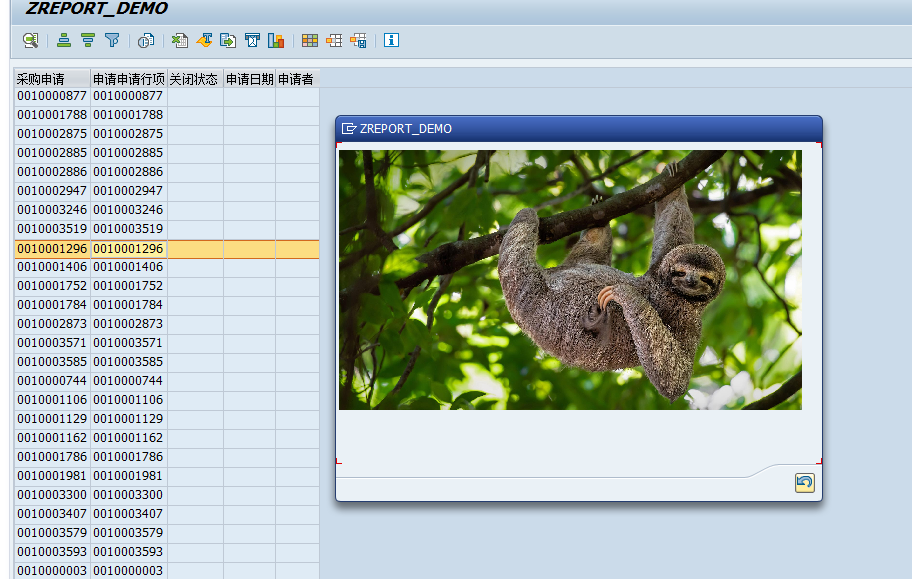Open the Set Filter funnel icon
This screenshot has width=912, height=579.
pyautogui.click(x=112, y=40)
